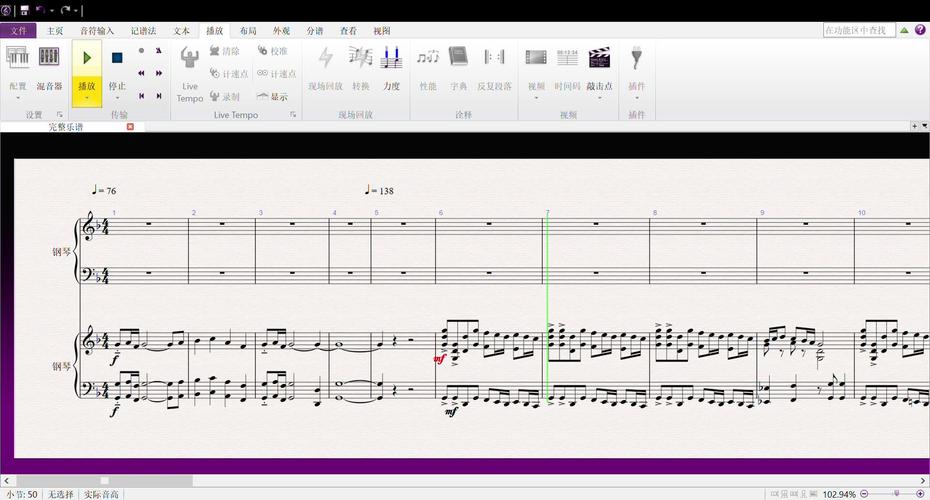Click the 力度 (Velocities) icon
This screenshot has width=930, height=500.
pos(391,57)
